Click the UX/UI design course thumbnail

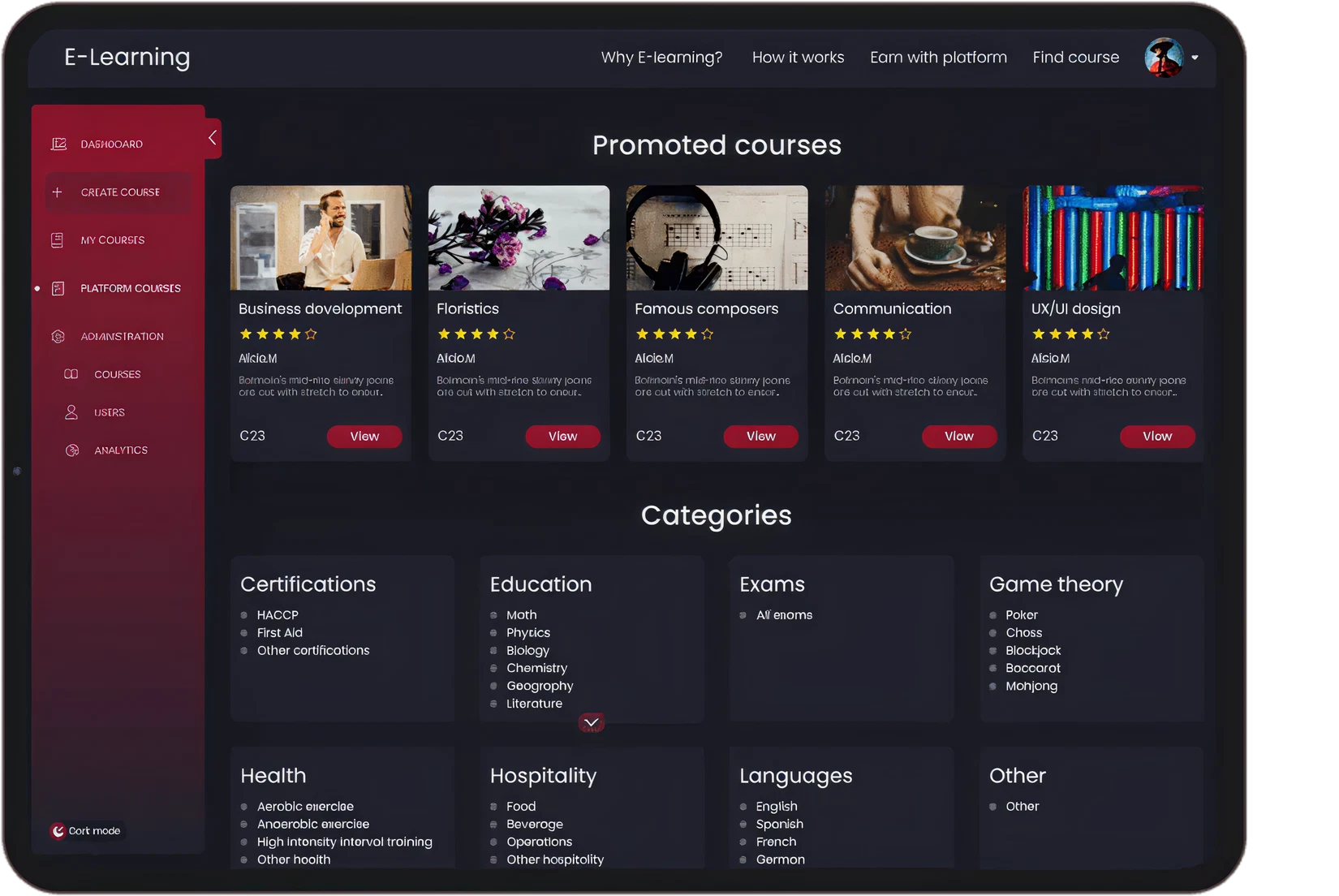pos(1113,237)
